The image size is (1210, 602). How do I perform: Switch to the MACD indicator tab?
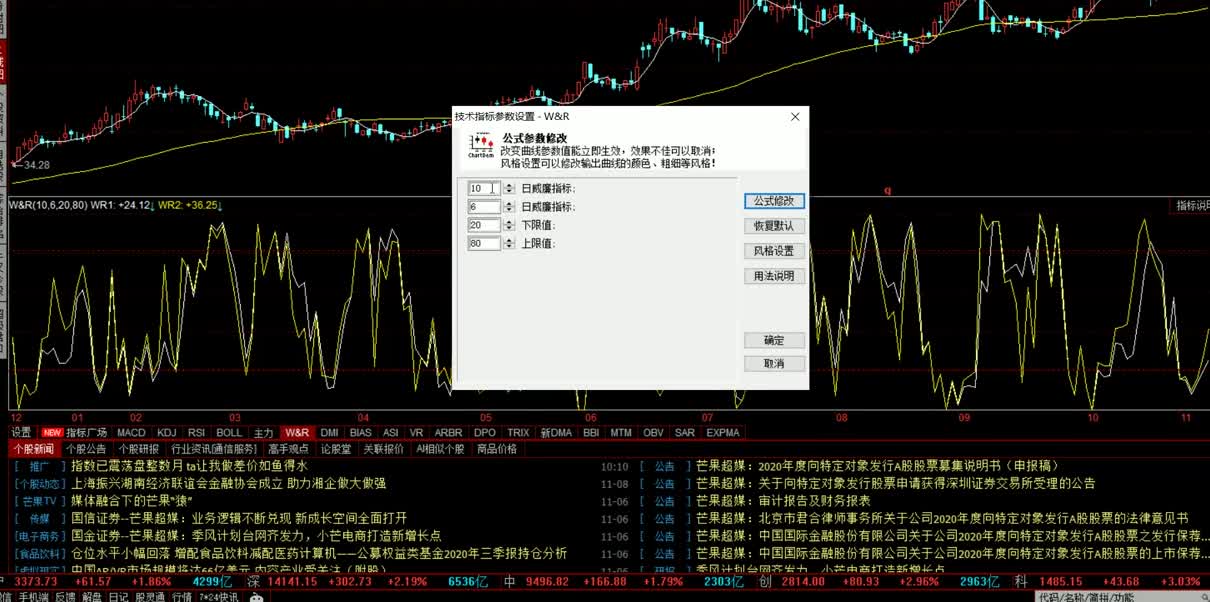131,432
